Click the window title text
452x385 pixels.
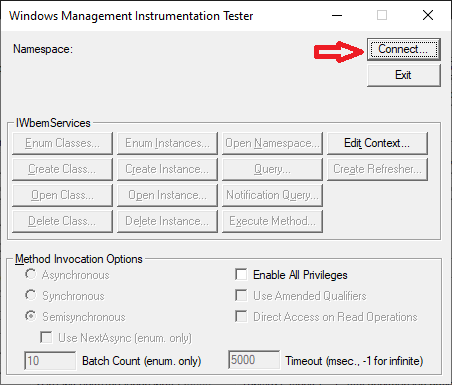[131, 16]
